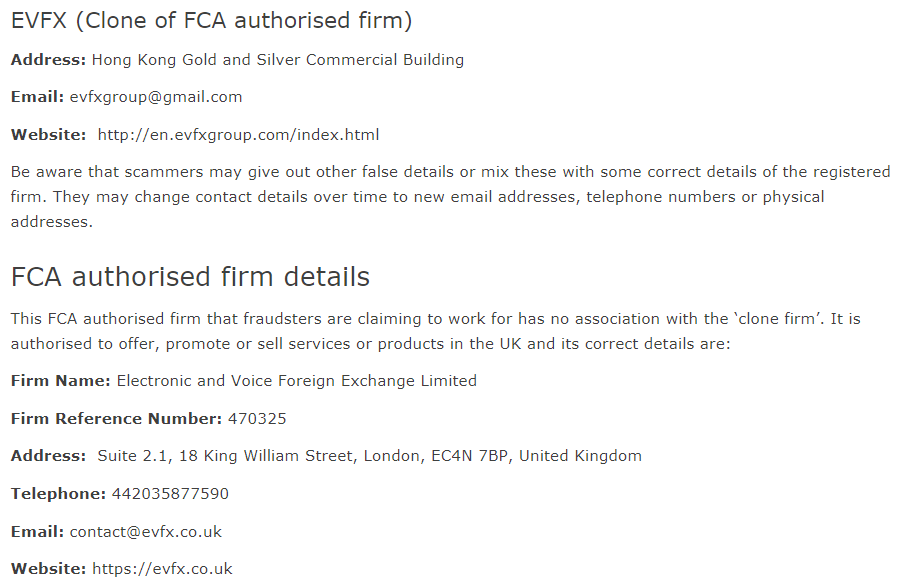Click the firm reference number 470325
Image resolution: width=907 pixels, height=586 pixels.
257,419
